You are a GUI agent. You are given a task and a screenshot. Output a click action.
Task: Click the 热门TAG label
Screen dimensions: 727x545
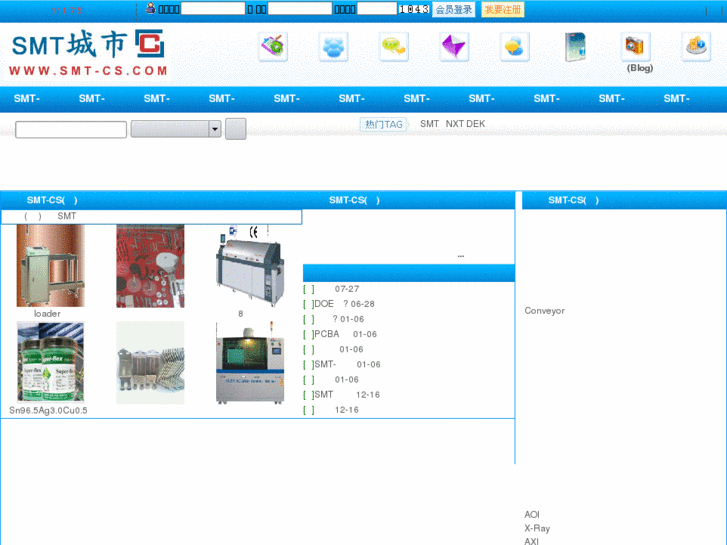tap(384, 124)
